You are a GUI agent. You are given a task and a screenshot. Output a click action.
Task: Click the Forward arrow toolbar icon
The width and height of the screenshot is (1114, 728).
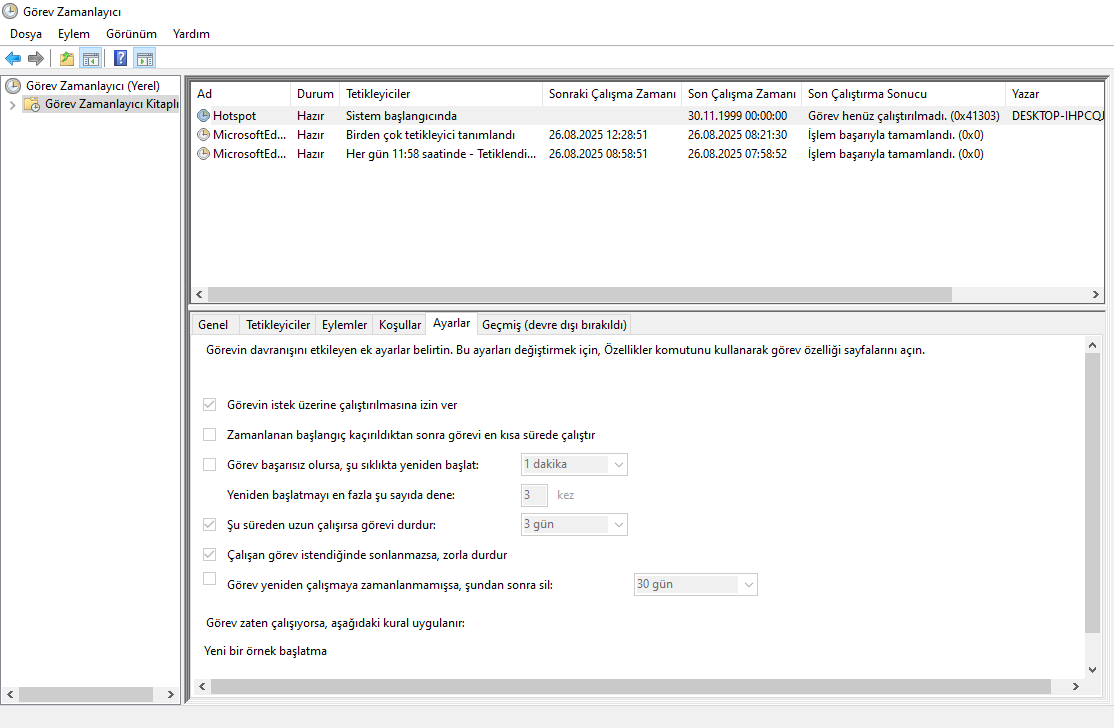(x=36, y=58)
